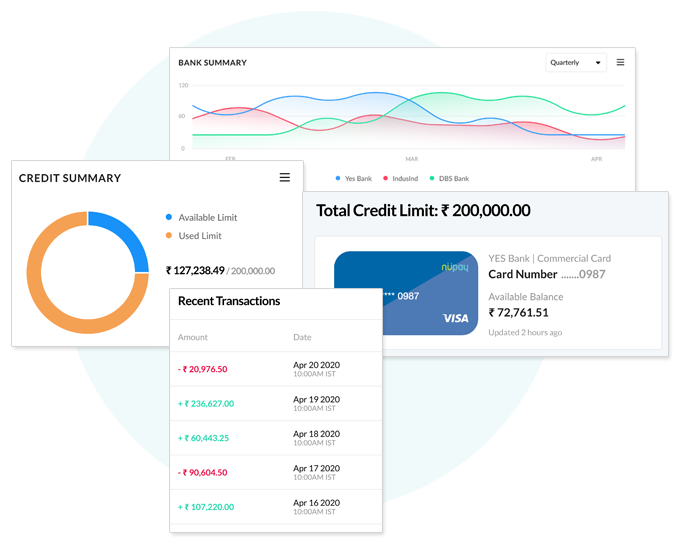Click the nupay logo on the card
The image size is (682, 547).
coord(455,267)
